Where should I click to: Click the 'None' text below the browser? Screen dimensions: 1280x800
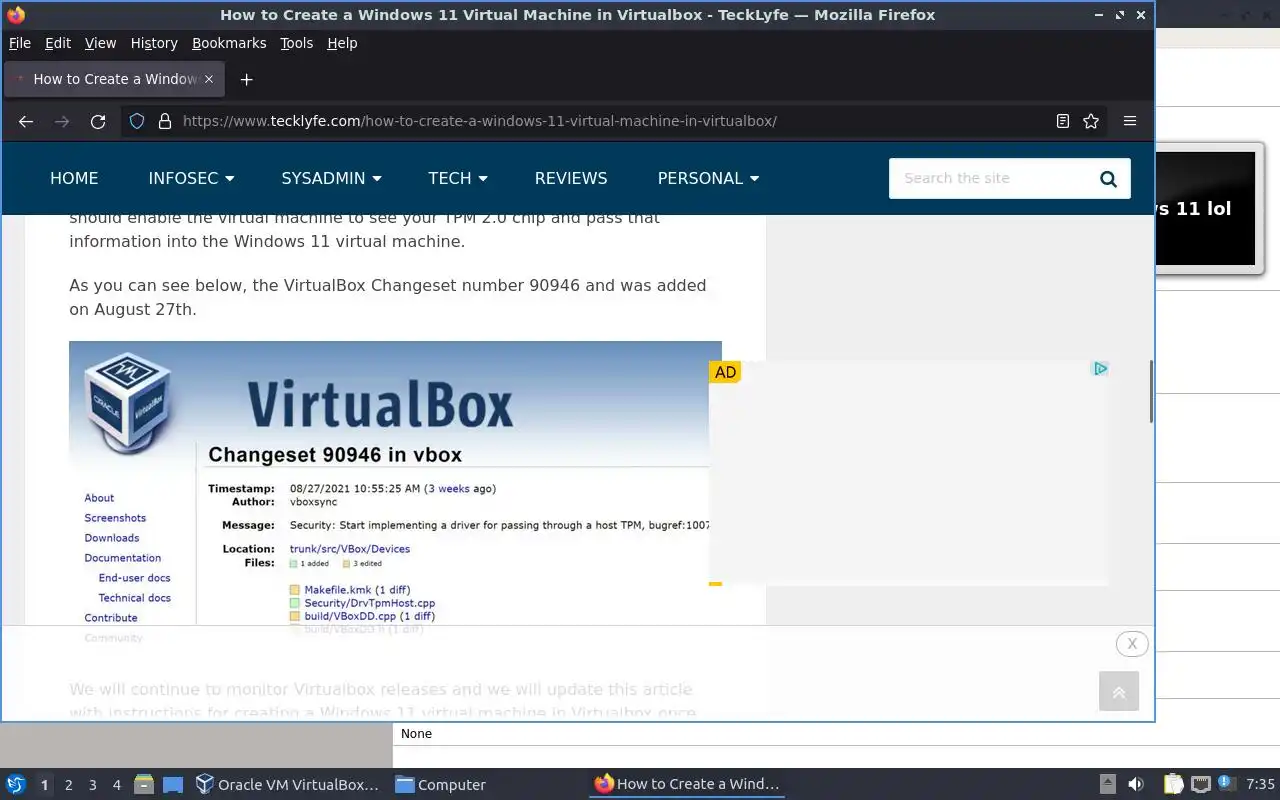tap(416, 734)
